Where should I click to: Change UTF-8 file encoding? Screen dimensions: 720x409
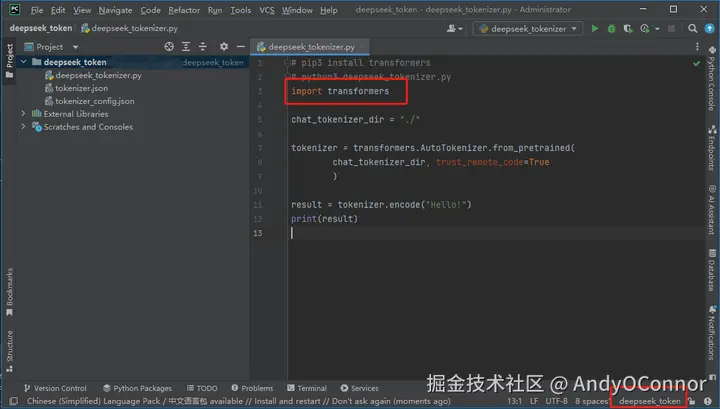[557, 401]
